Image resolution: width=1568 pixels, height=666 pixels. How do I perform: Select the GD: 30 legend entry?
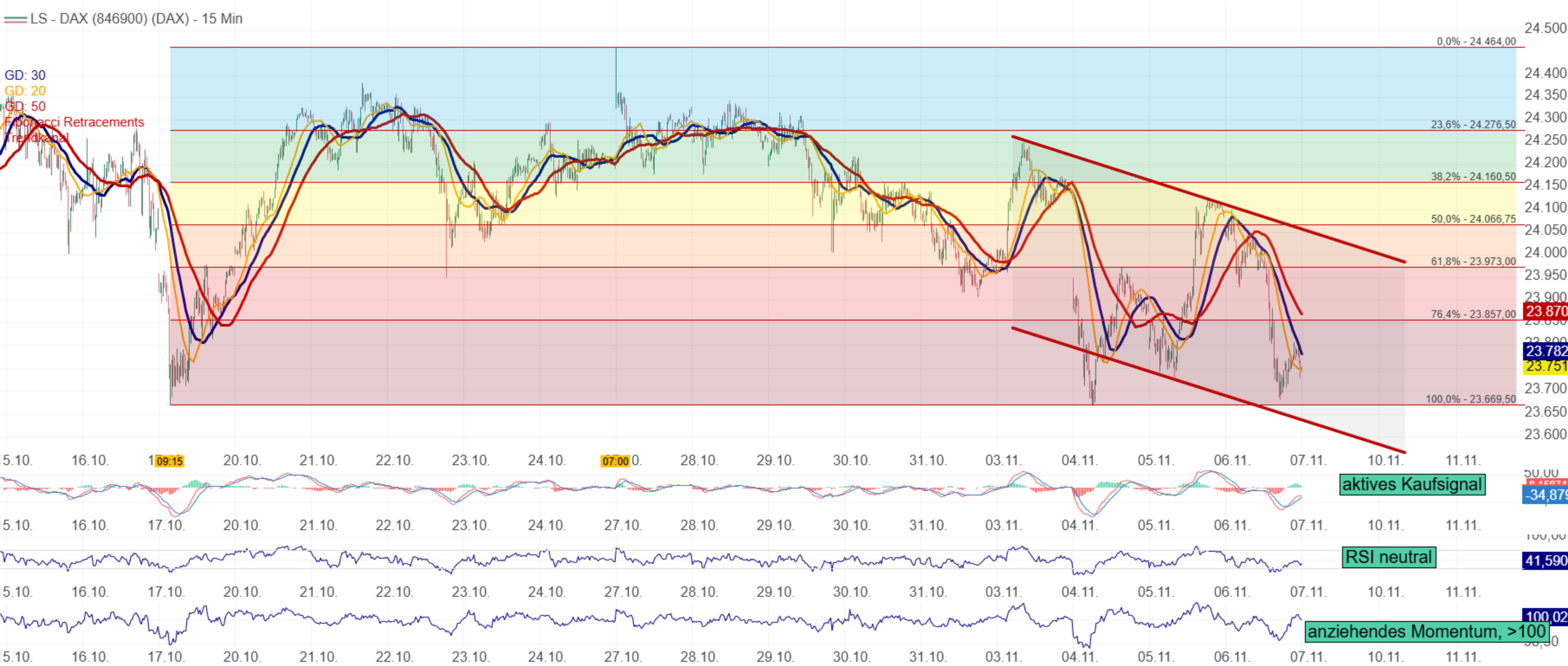tap(25, 75)
